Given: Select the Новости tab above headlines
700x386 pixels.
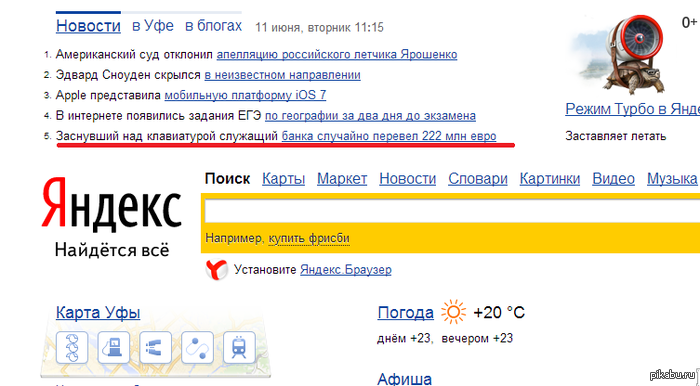Looking at the screenshot, I should (88, 26).
